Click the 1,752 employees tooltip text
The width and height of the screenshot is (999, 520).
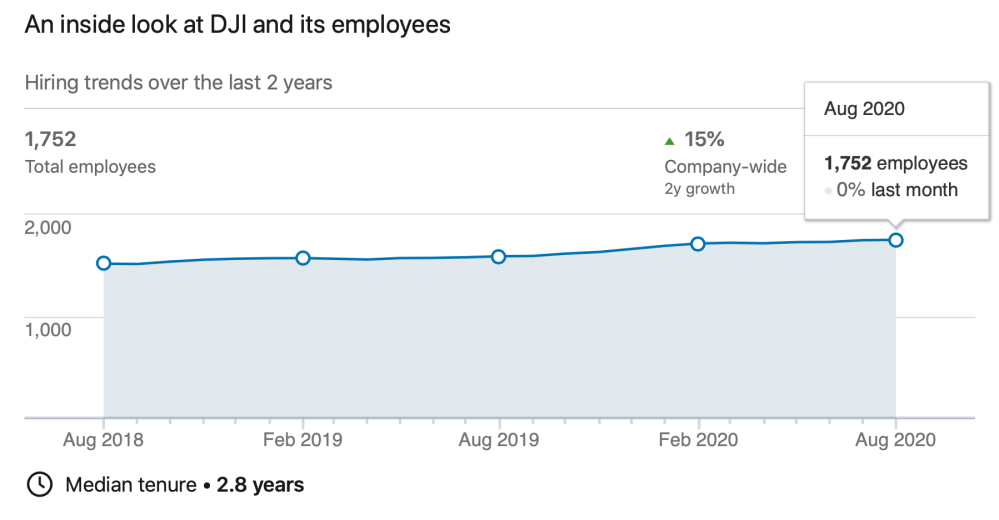tap(895, 164)
